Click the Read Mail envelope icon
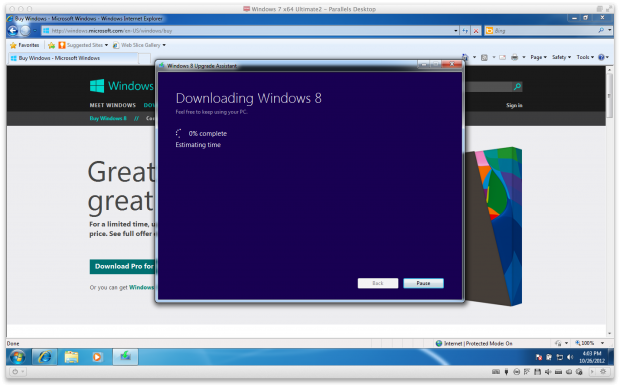The width and height of the screenshot is (620, 387). point(503,57)
